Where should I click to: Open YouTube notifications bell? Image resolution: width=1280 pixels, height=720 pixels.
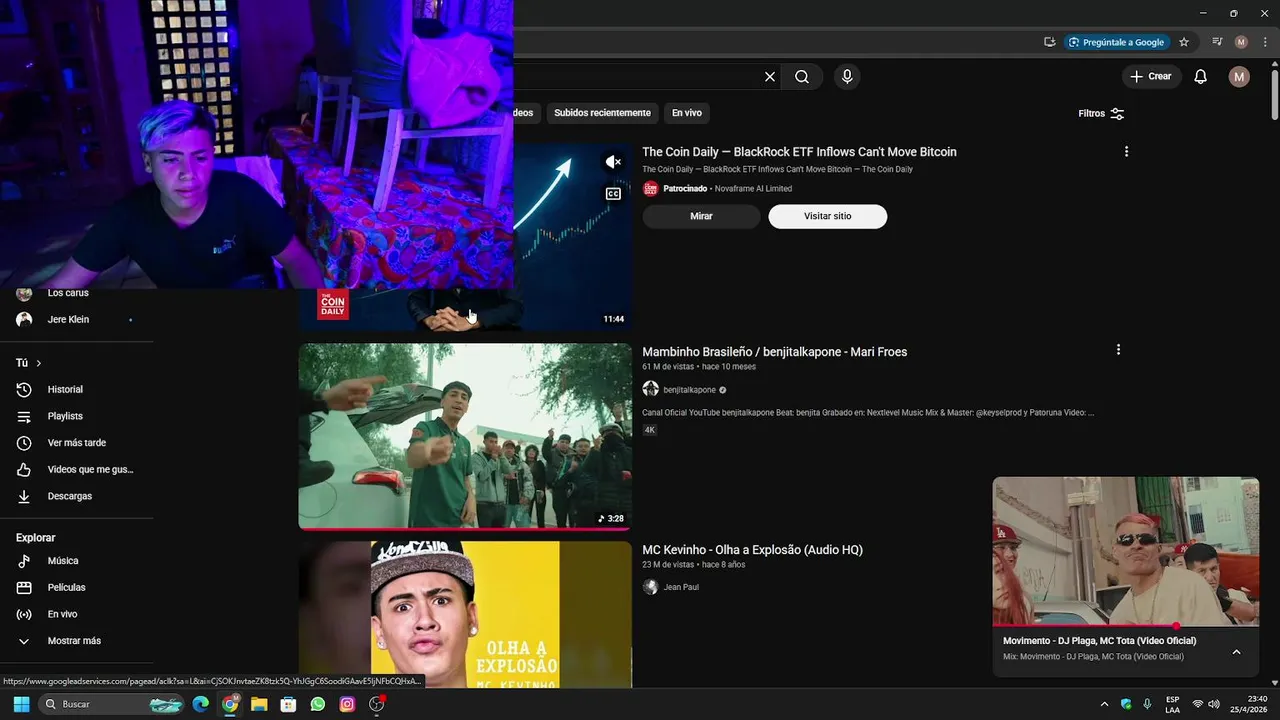pos(1201,77)
